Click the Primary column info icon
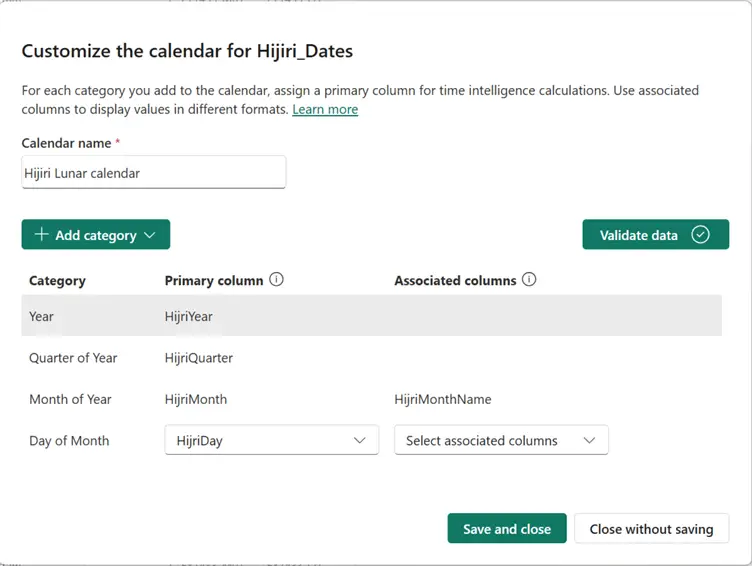The height and width of the screenshot is (566, 752). point(277,280)
